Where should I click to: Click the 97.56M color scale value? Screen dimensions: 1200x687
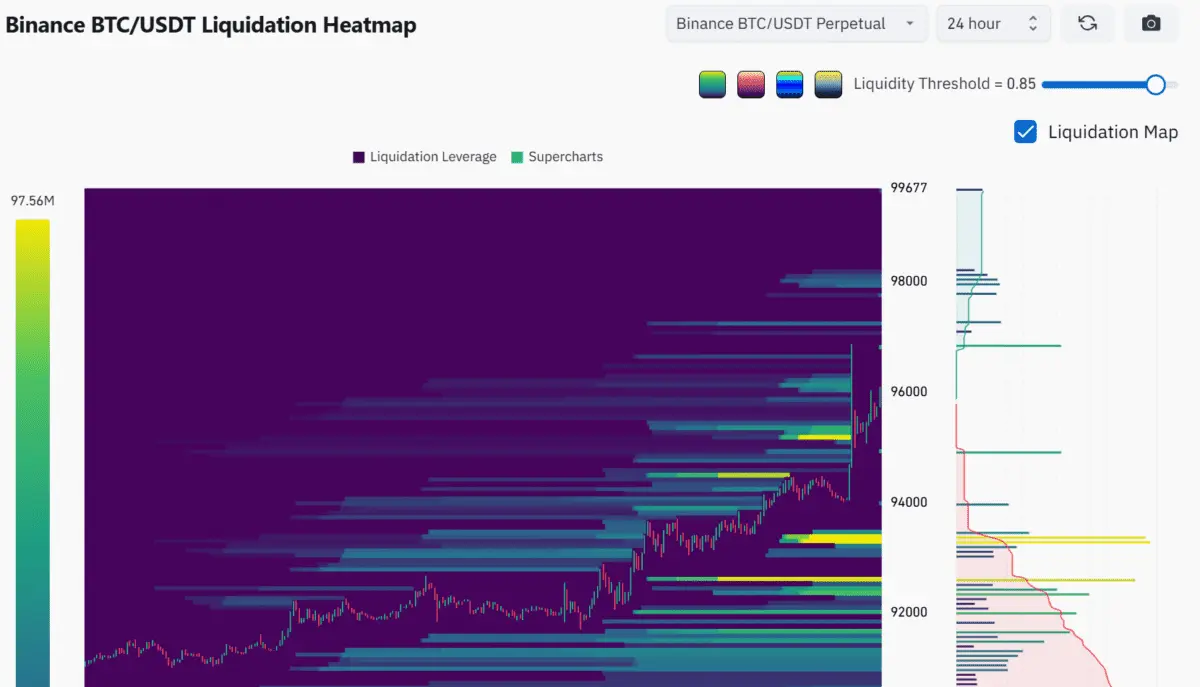tap(33, 201)
